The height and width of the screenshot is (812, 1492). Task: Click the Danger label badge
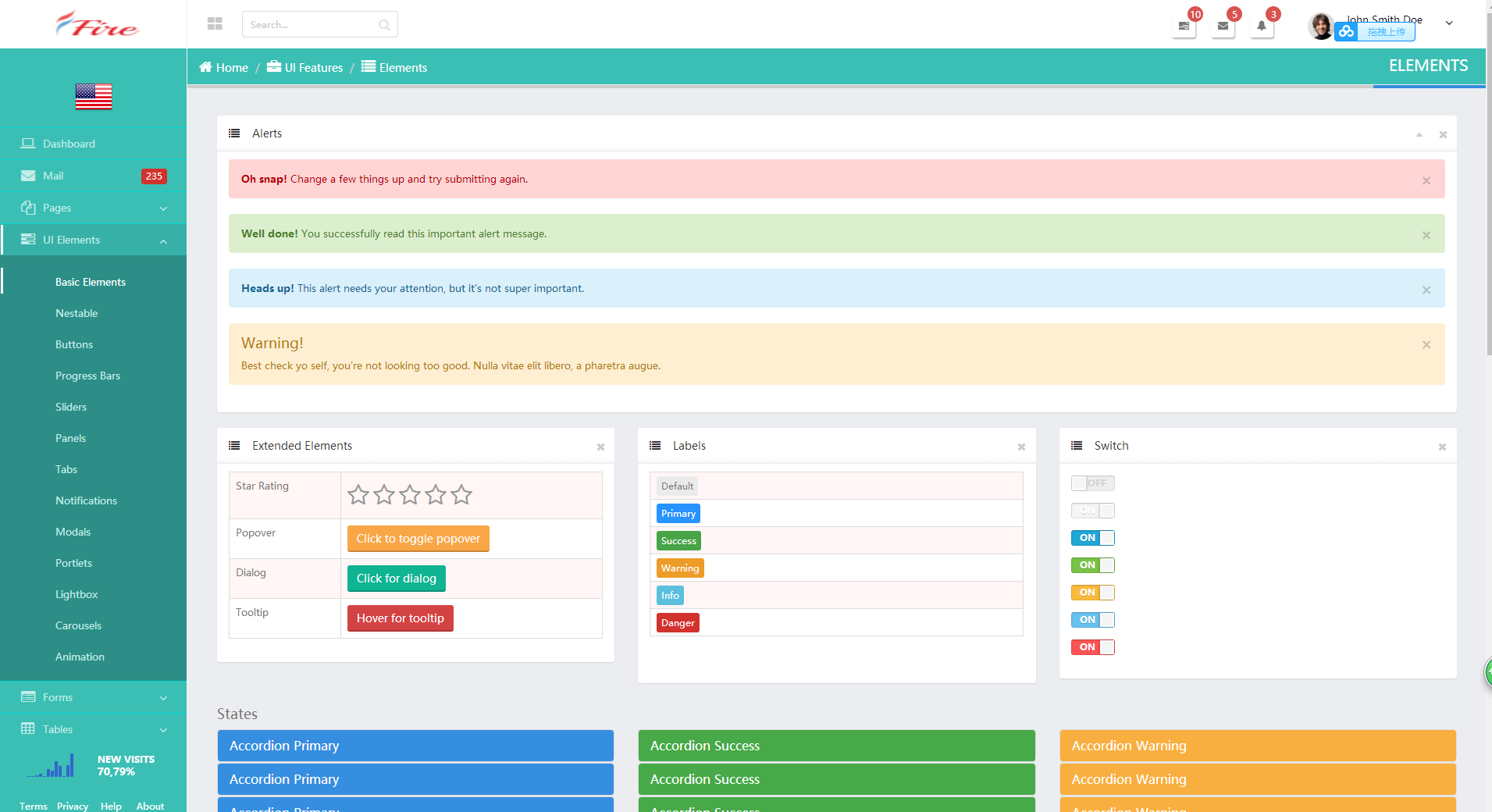[678, 623]
